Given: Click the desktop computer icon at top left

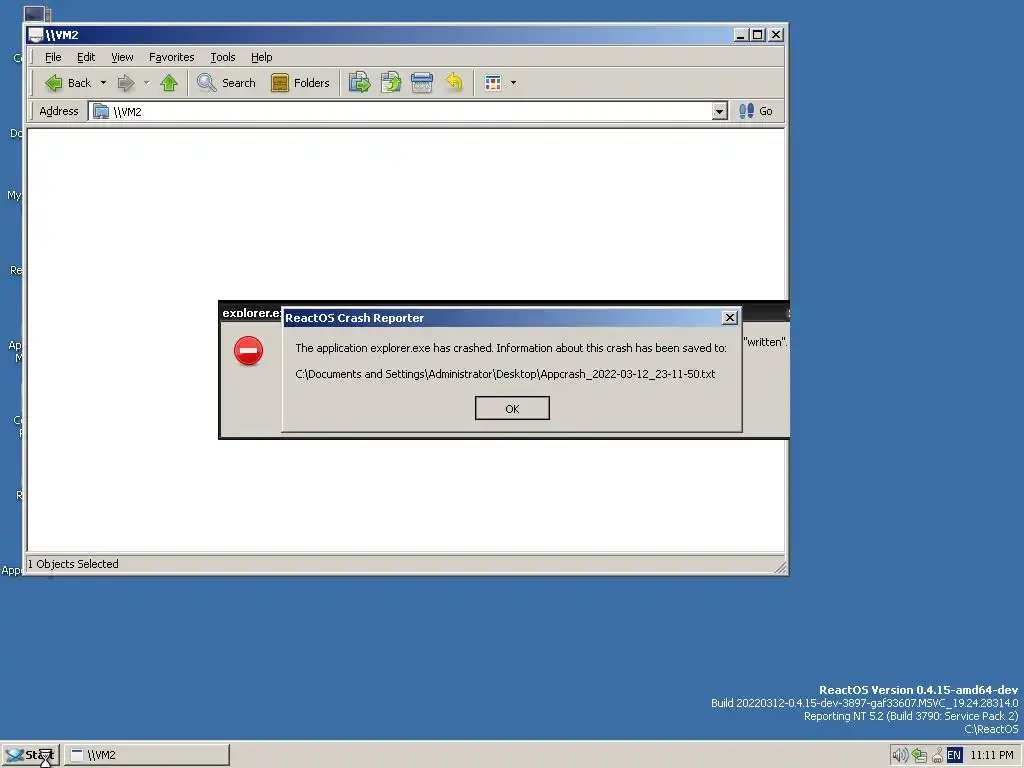Looking at the screenshot, I should pos(37,13).
